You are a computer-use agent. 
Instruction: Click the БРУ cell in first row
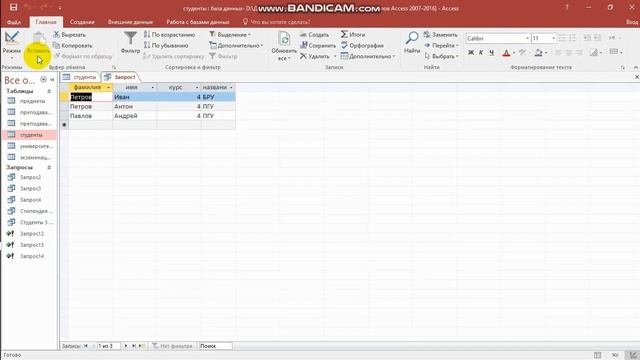[218, 97]
